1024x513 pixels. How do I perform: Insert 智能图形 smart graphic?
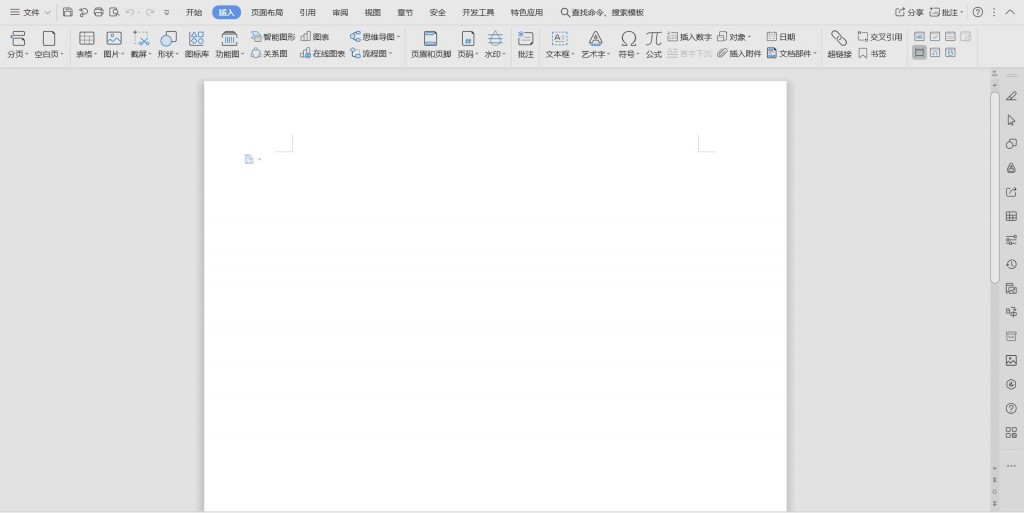coord(273,37)
